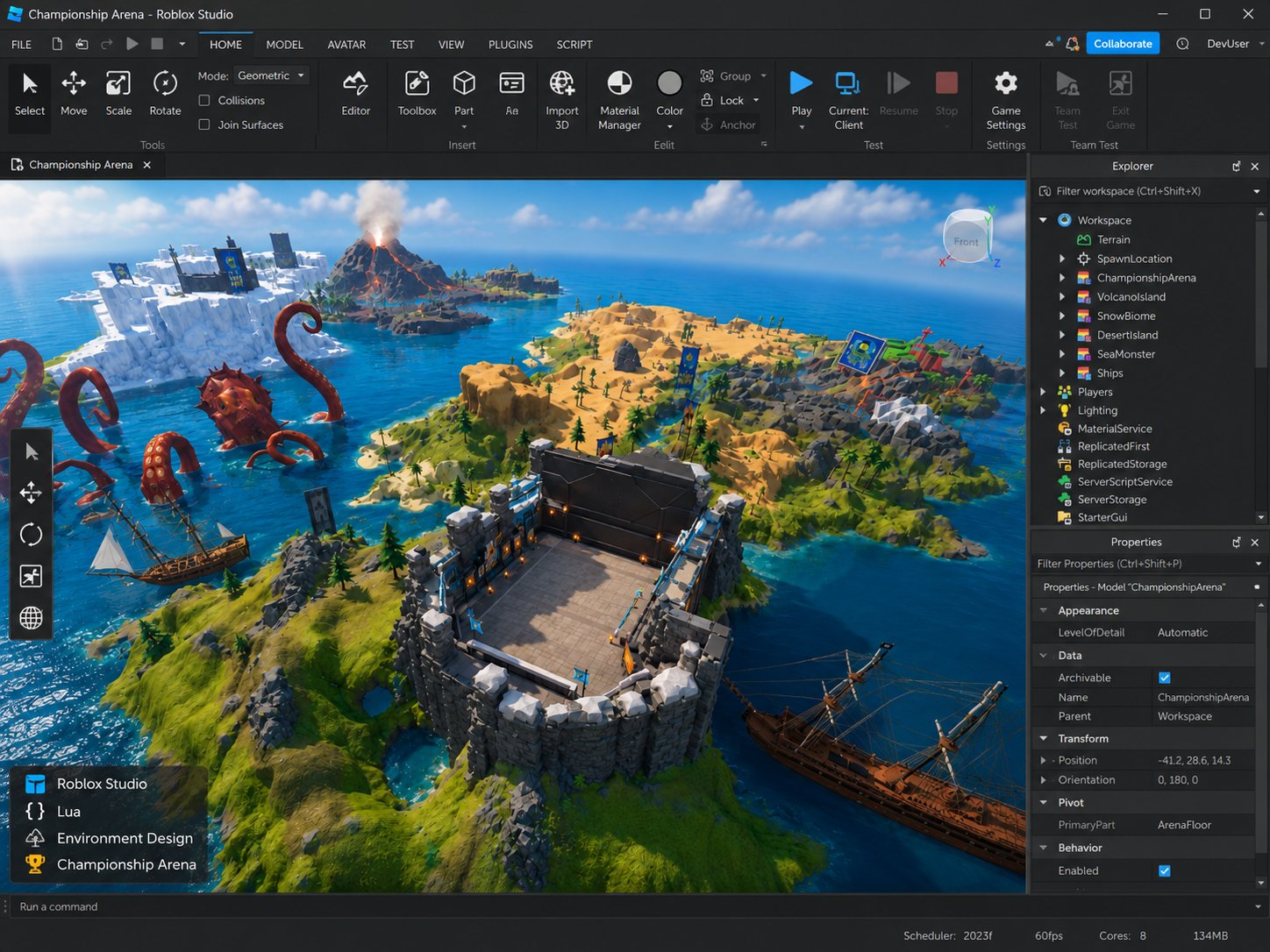Enable the Join Surfaces checkbox
This screenshot has height=952, width=1270.
tap(204, 124)
